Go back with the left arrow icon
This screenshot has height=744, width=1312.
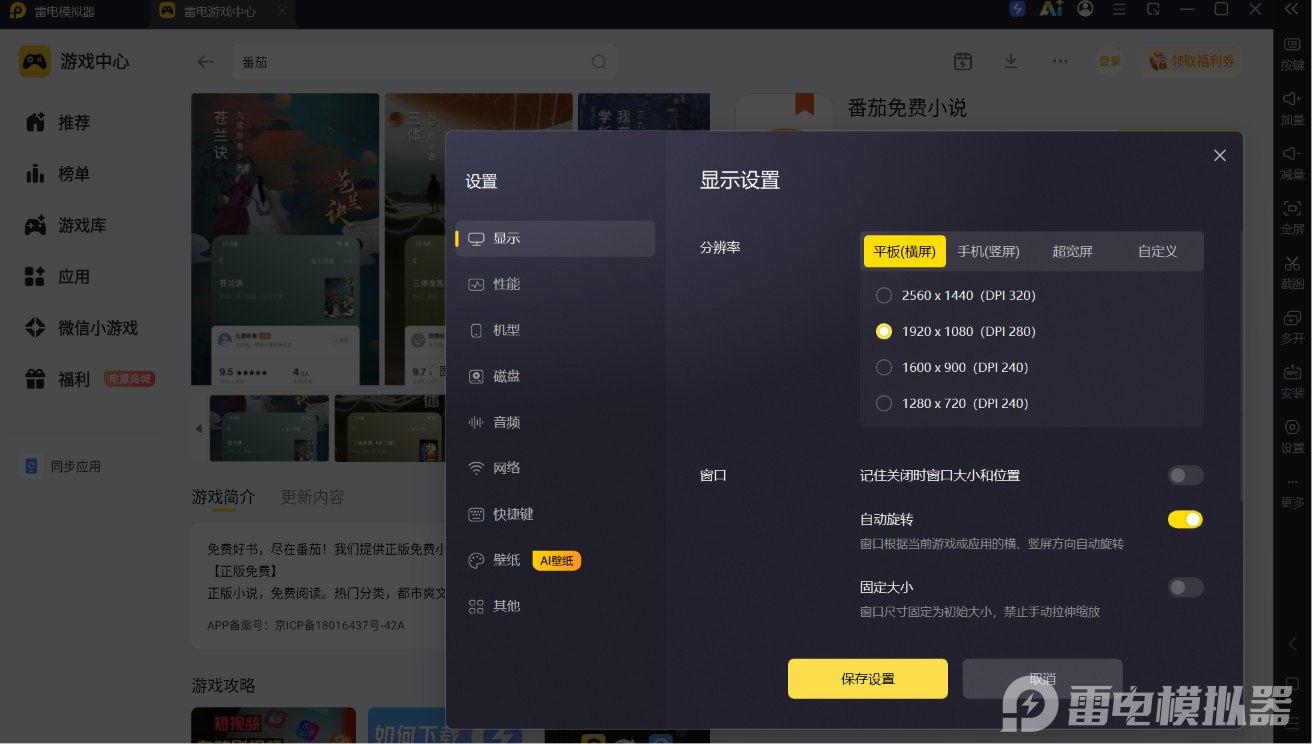click(206, 62)
